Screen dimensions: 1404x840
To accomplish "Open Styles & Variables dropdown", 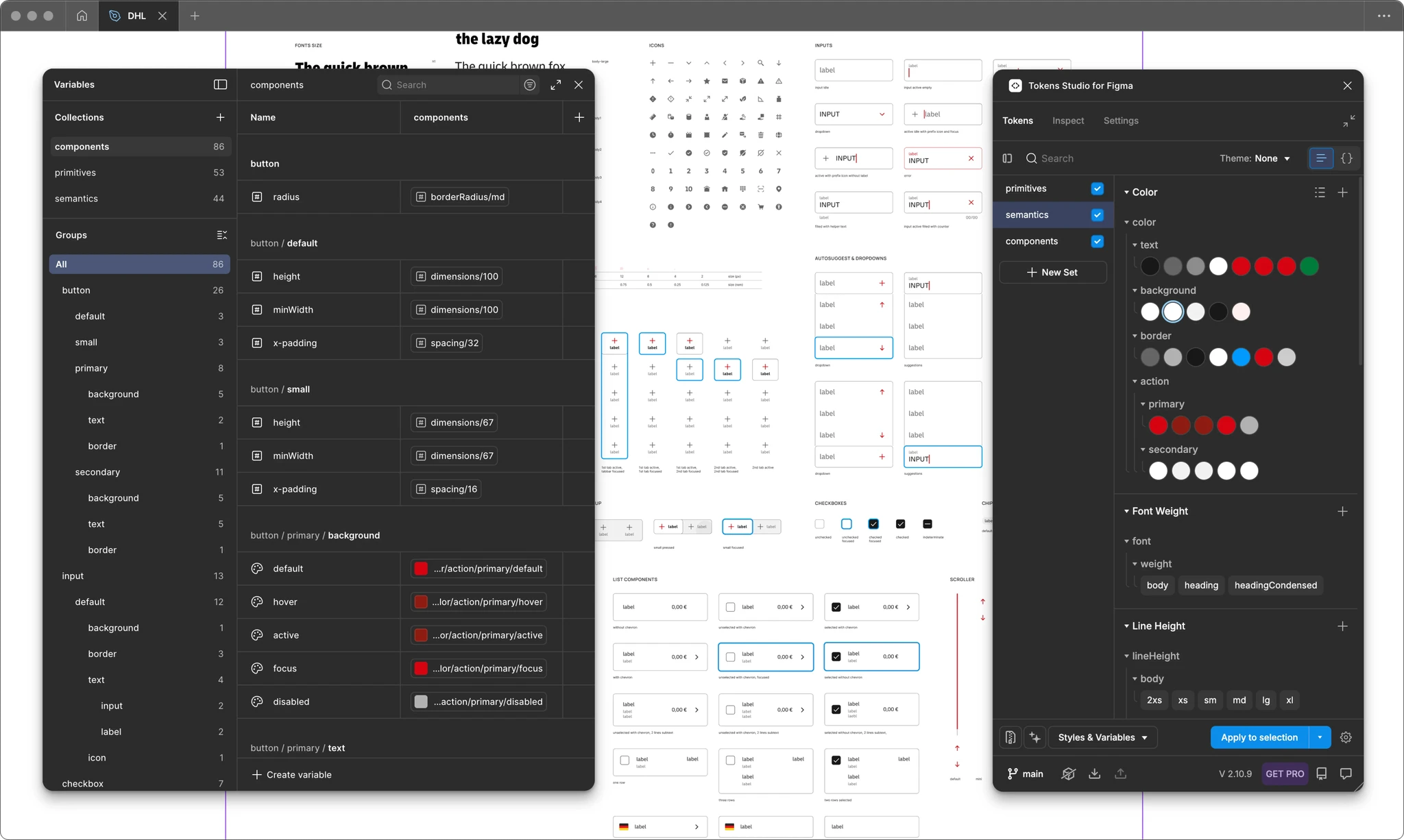I will click(x=1102, y=737).
